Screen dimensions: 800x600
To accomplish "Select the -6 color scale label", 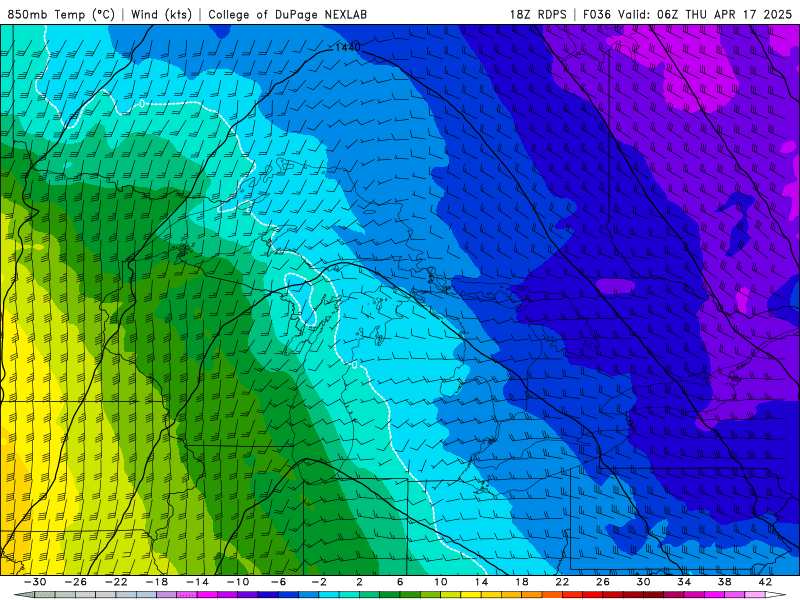I will click(278, 582).
